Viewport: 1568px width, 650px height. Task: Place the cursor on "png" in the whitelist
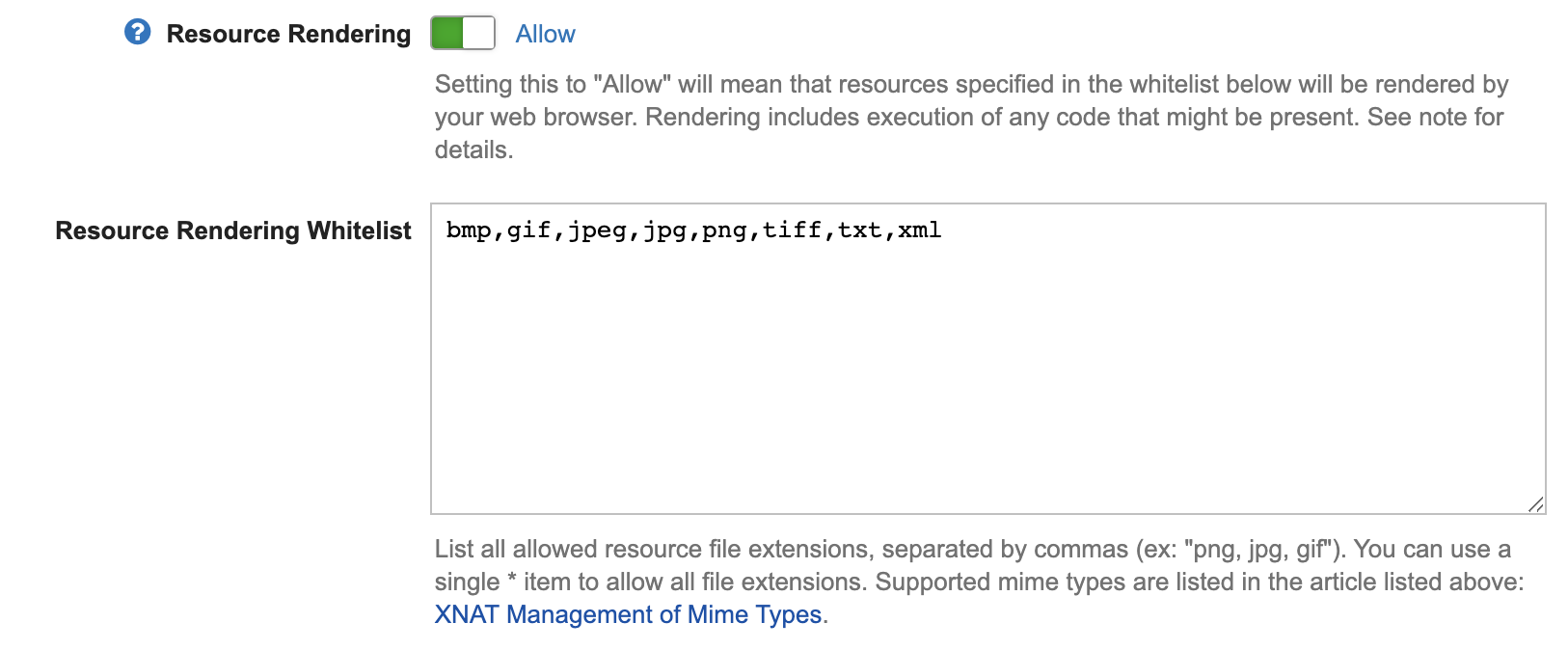[725, 230]
